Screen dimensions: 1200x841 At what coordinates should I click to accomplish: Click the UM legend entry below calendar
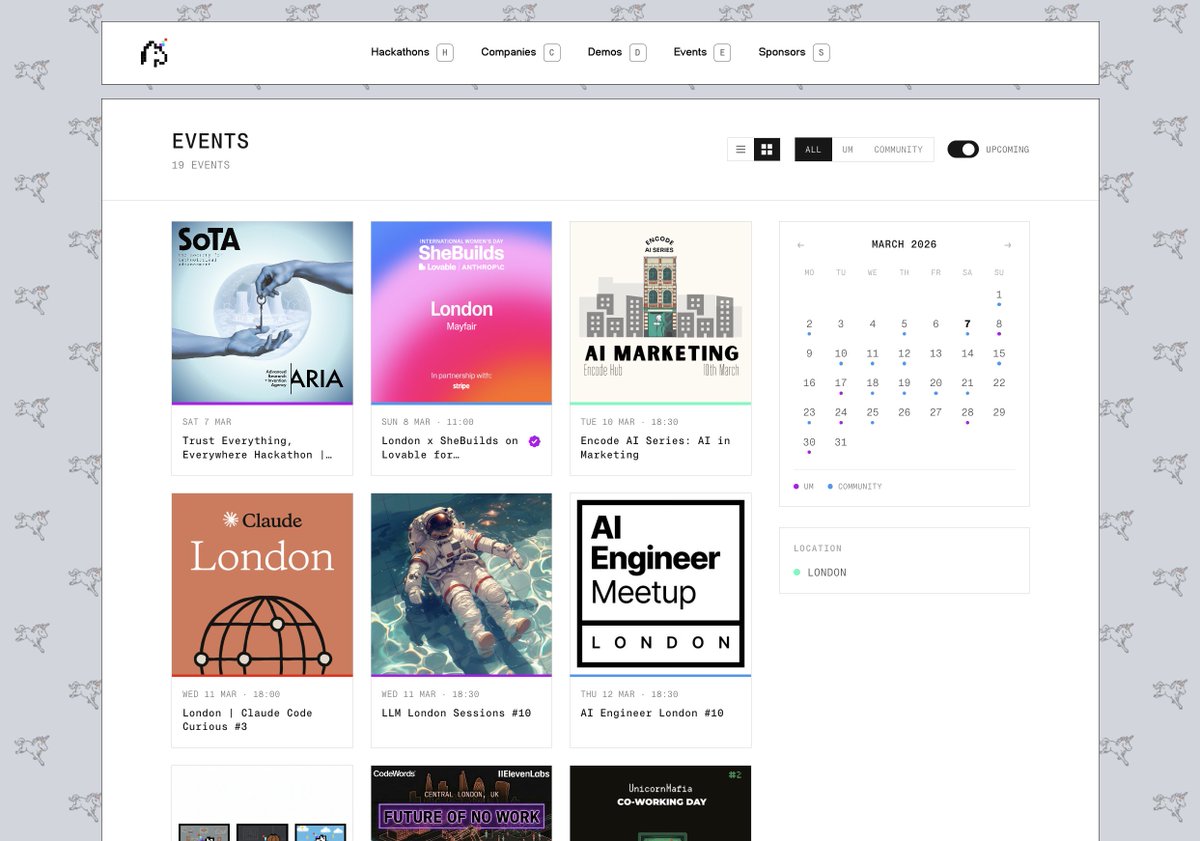(804, 487)
